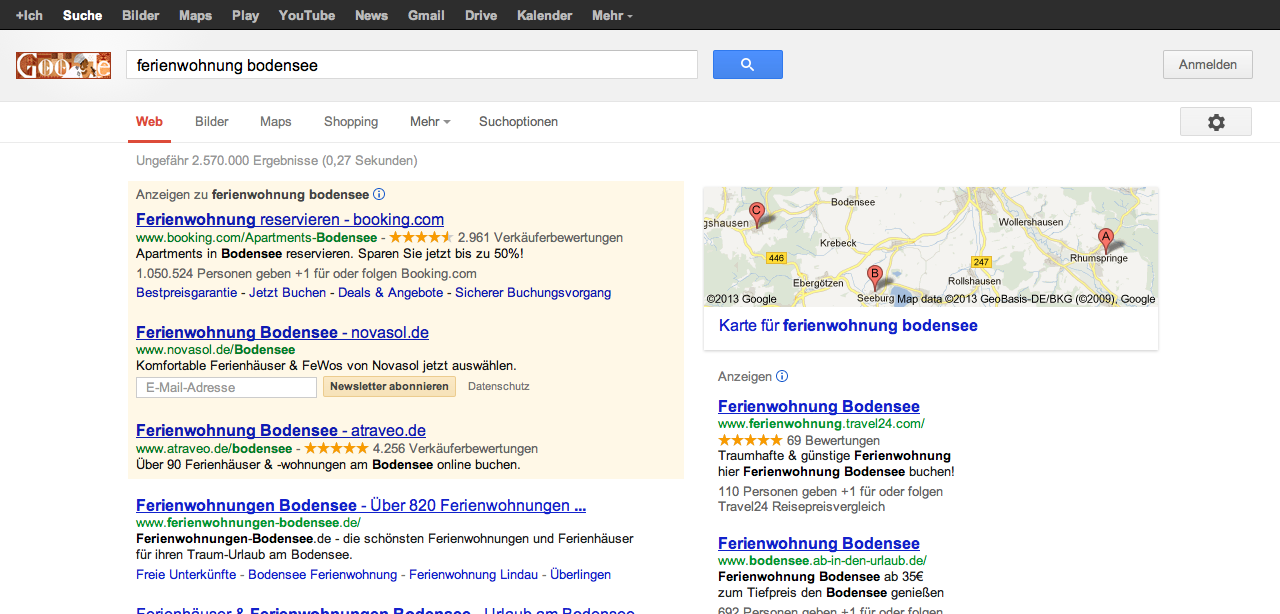Open the settings gear menu
This screenshot has height=614, width=1280.
[x=1215, y=122]
